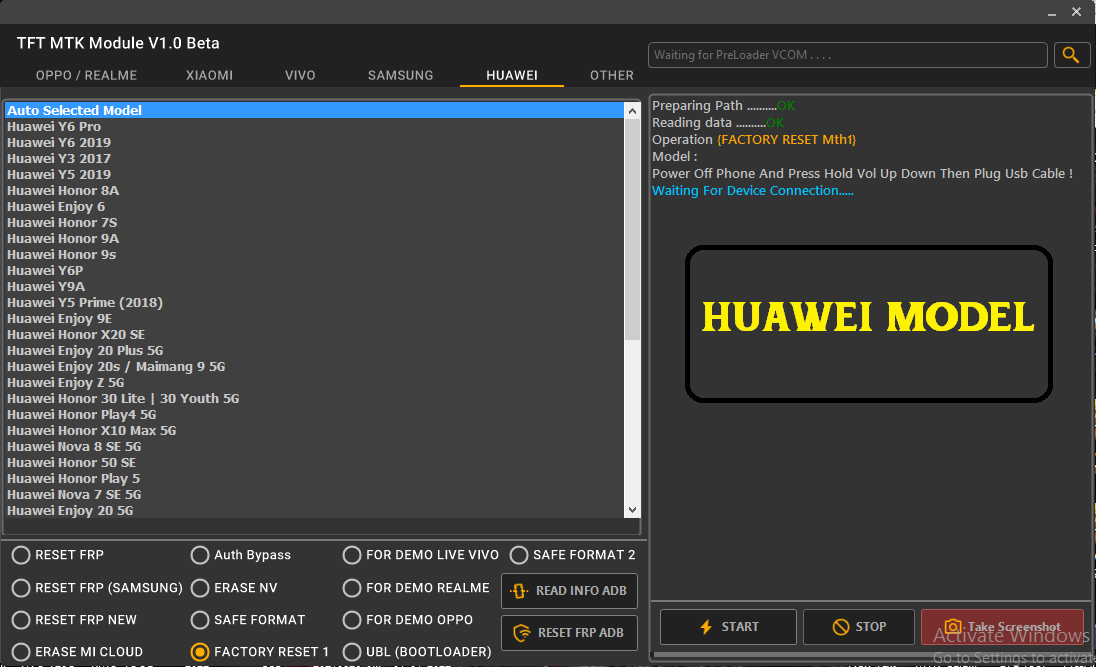Select Huawei Honor 9s in list
The height and width of the screenshot is (667, 1096).
click(x=314, y=255)
